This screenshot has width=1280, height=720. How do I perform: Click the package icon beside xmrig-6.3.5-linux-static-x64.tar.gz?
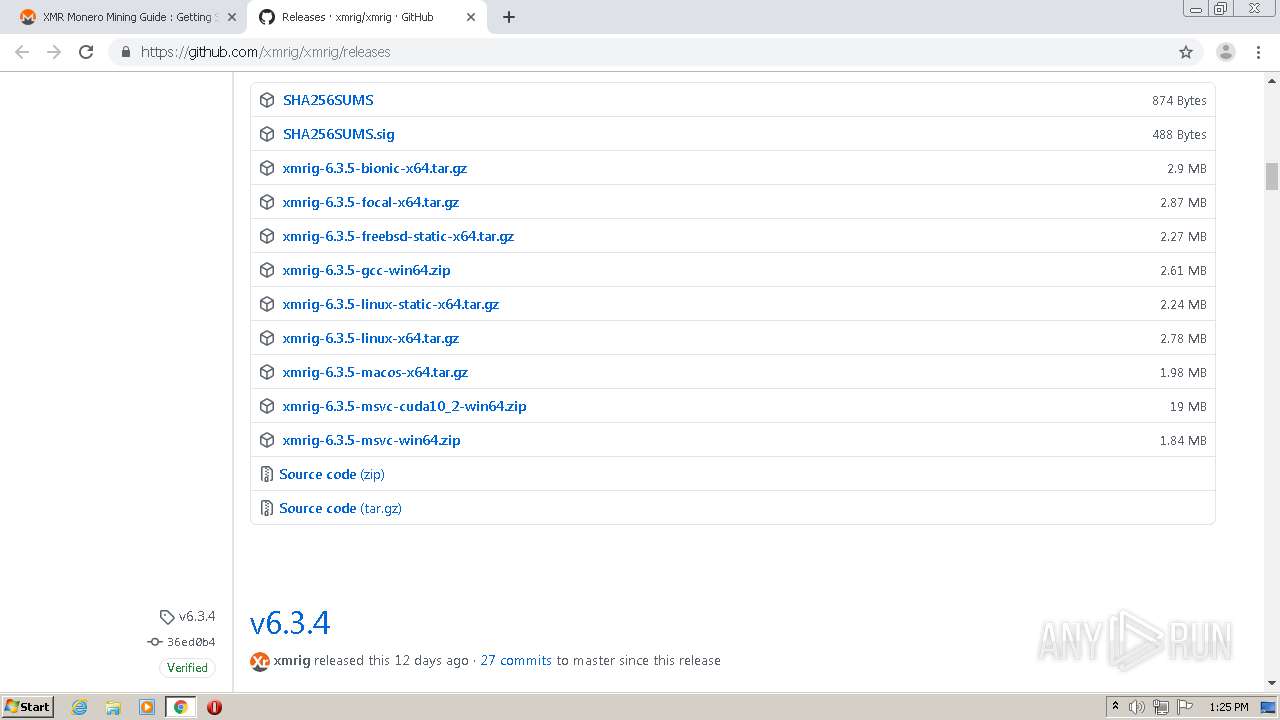(x=267, y=304)
